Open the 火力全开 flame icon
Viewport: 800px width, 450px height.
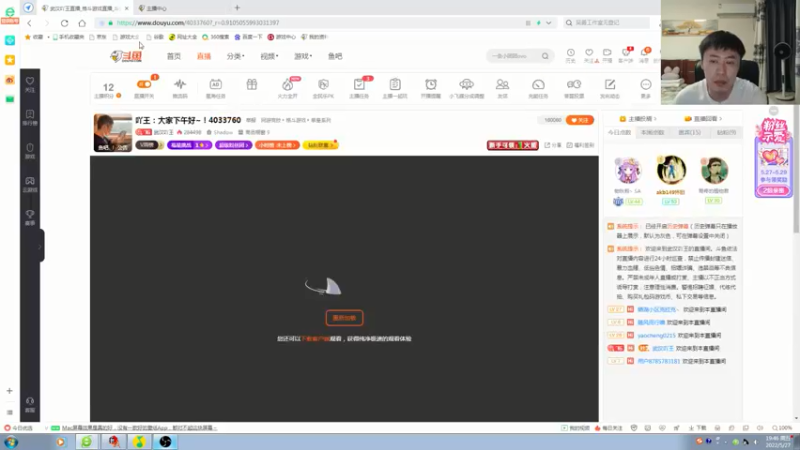click(287, 85)
